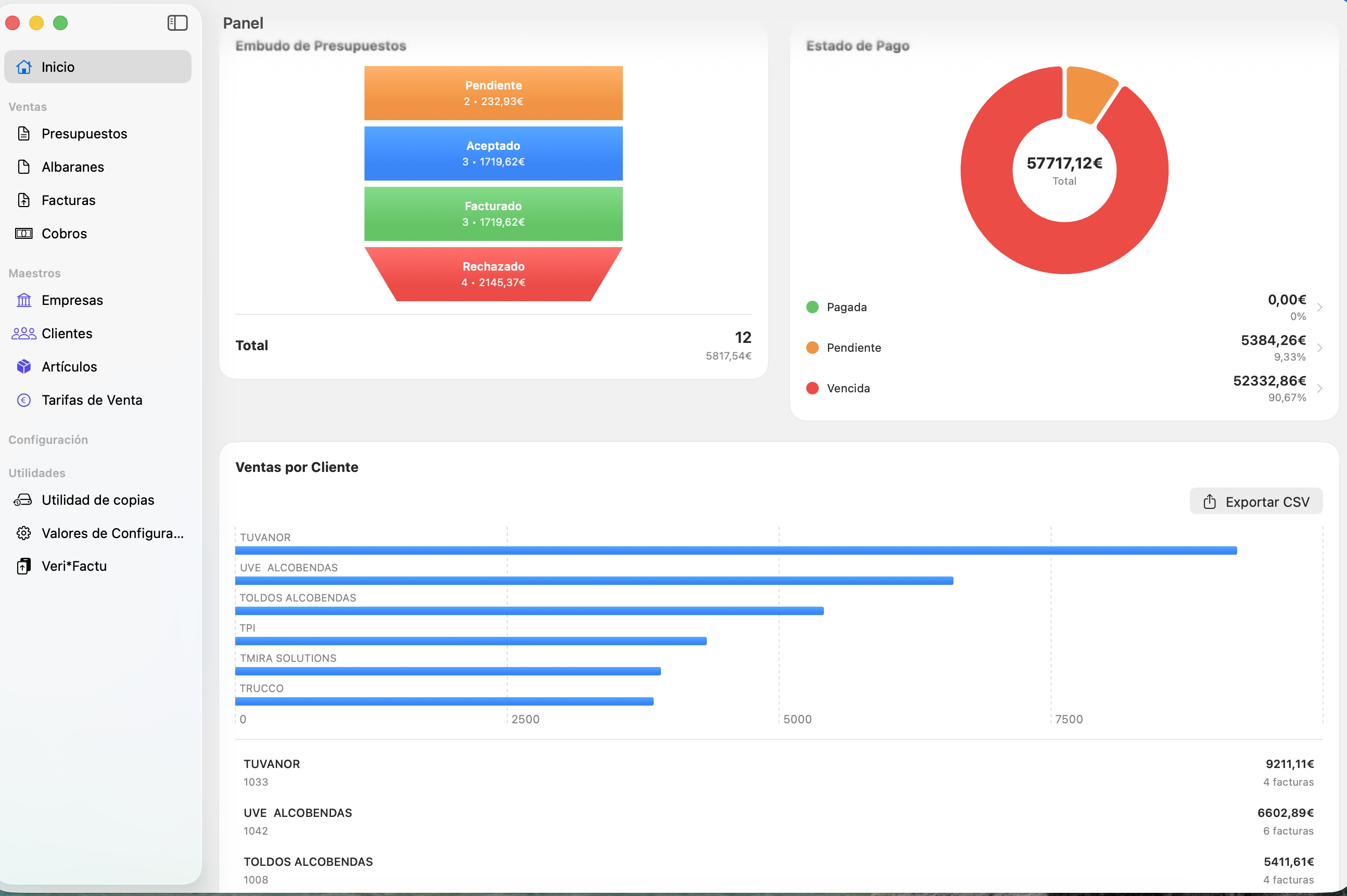Viewport: 1347px width, 896px height.
Task: Click the Artículos cube icon
Action: 24,366
